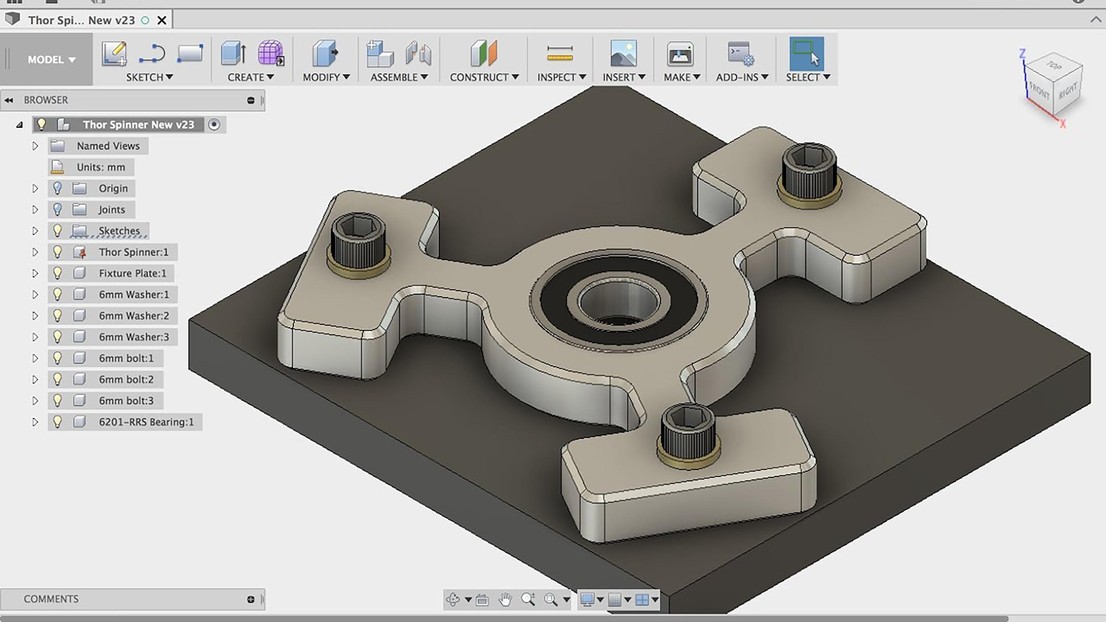Select the Extrude tool icon in Create
Image resolution: width=1106 pixels, height=622 pixels.
233,54
